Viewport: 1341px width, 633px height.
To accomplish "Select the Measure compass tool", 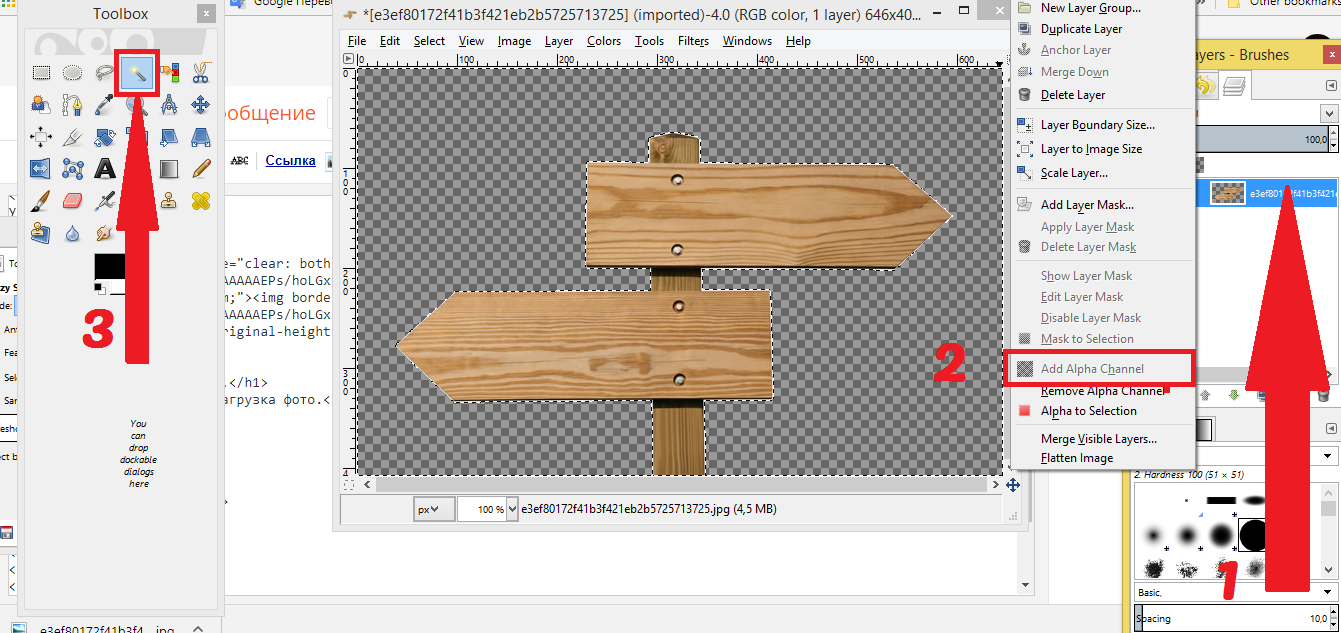I will point(169,104).
